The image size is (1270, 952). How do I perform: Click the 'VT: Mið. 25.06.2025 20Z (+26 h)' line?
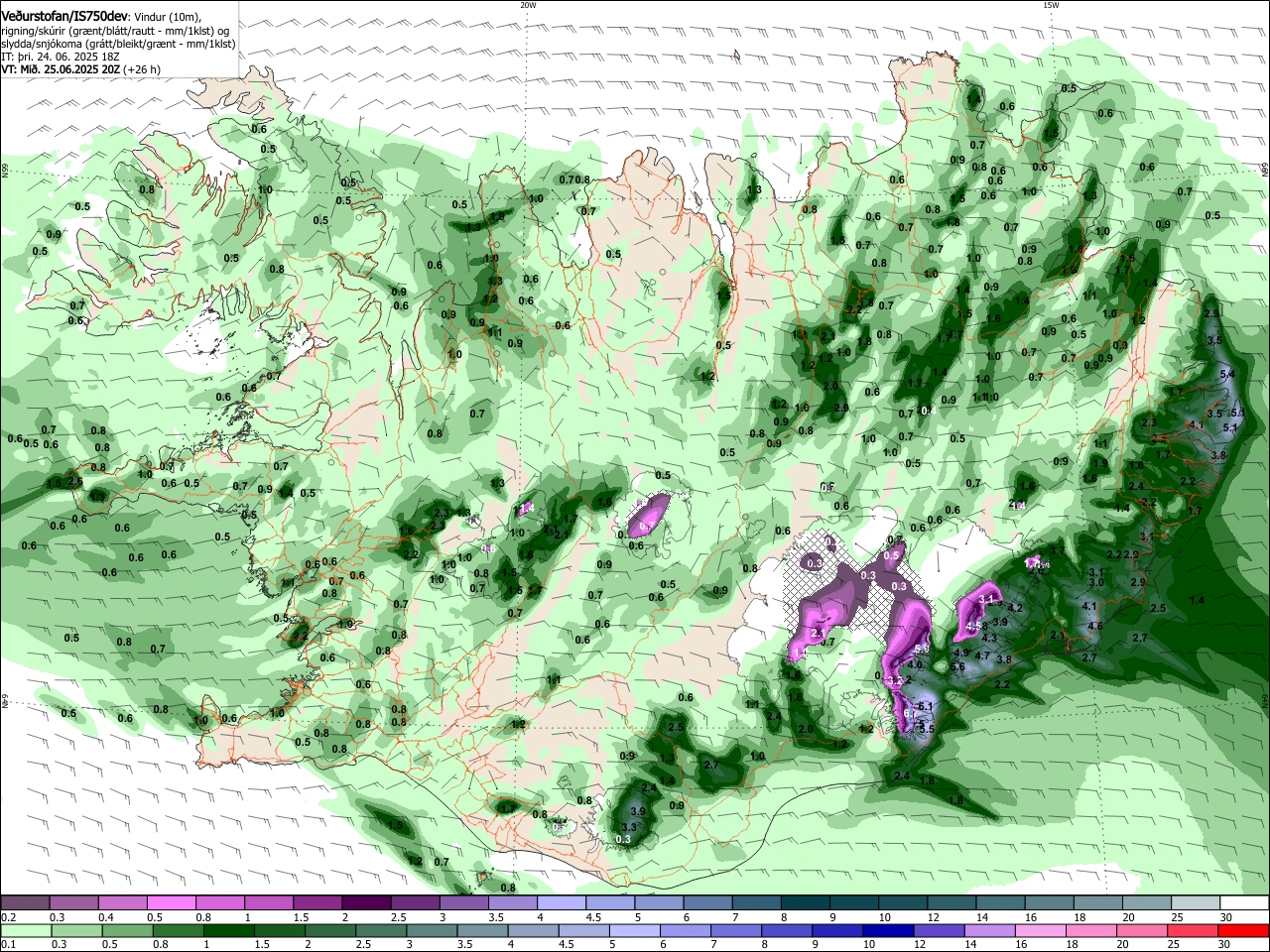click(81, 70)
